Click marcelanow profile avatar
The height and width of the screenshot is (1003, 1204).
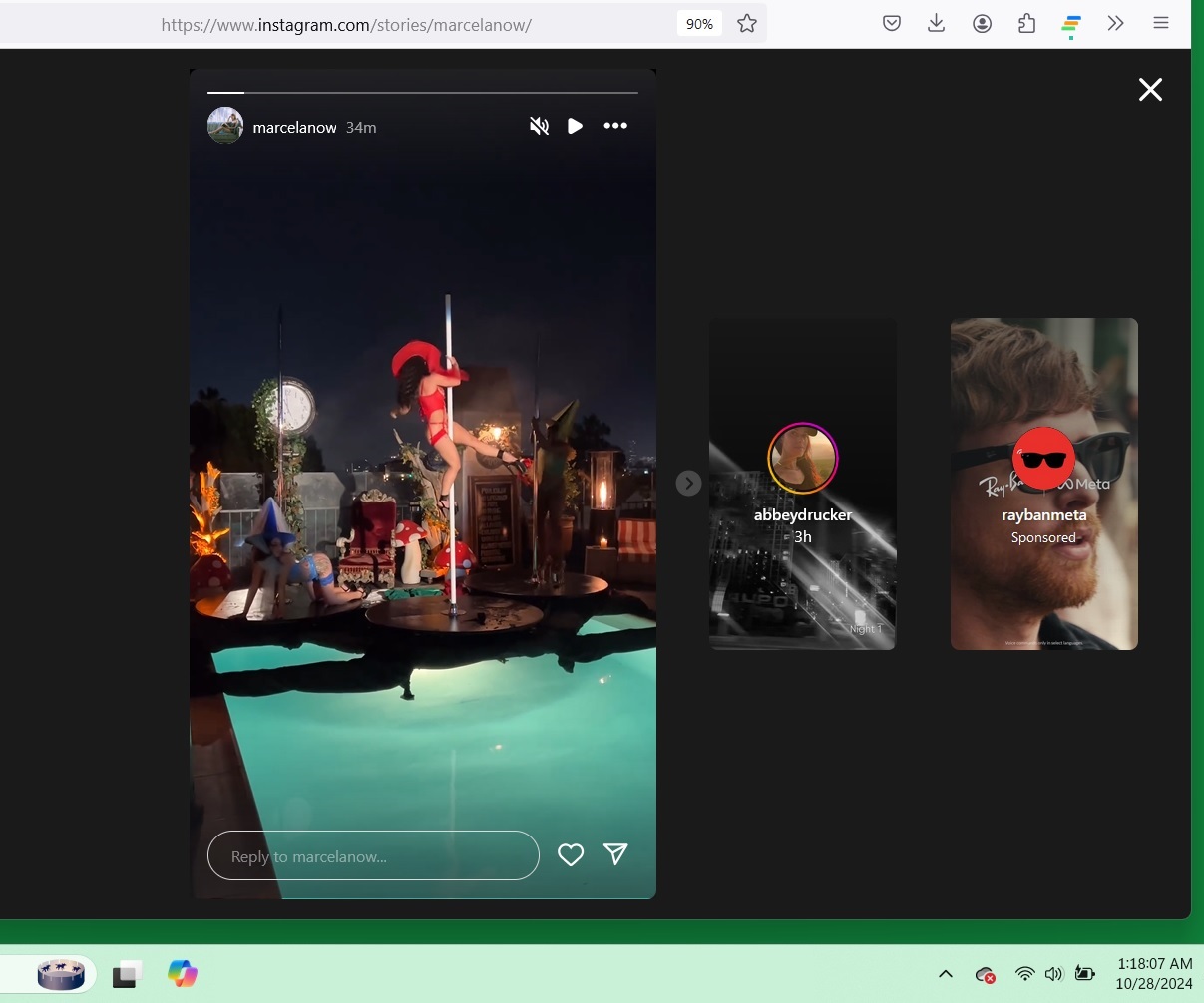(x=225, y=126)
